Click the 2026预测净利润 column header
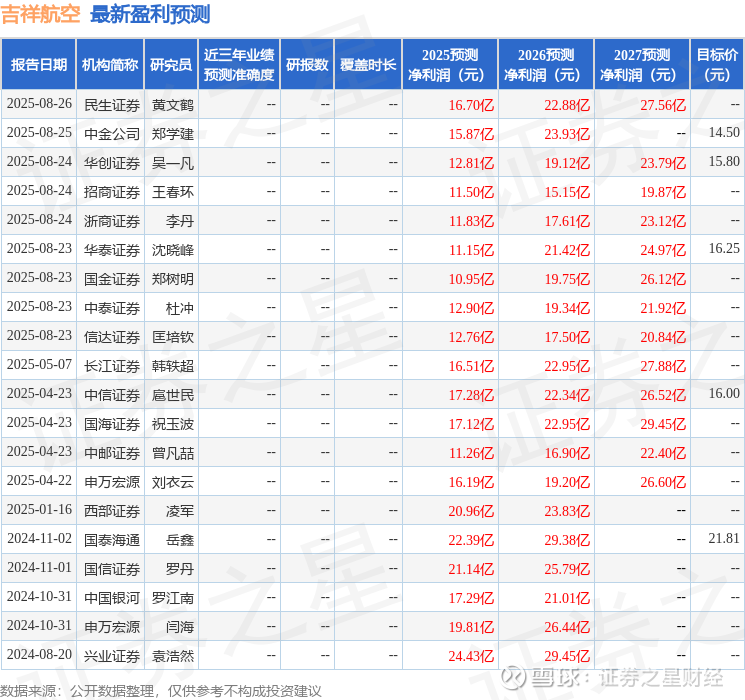The height and width of the screenshot is (700, 745). [x=546, y=64]
